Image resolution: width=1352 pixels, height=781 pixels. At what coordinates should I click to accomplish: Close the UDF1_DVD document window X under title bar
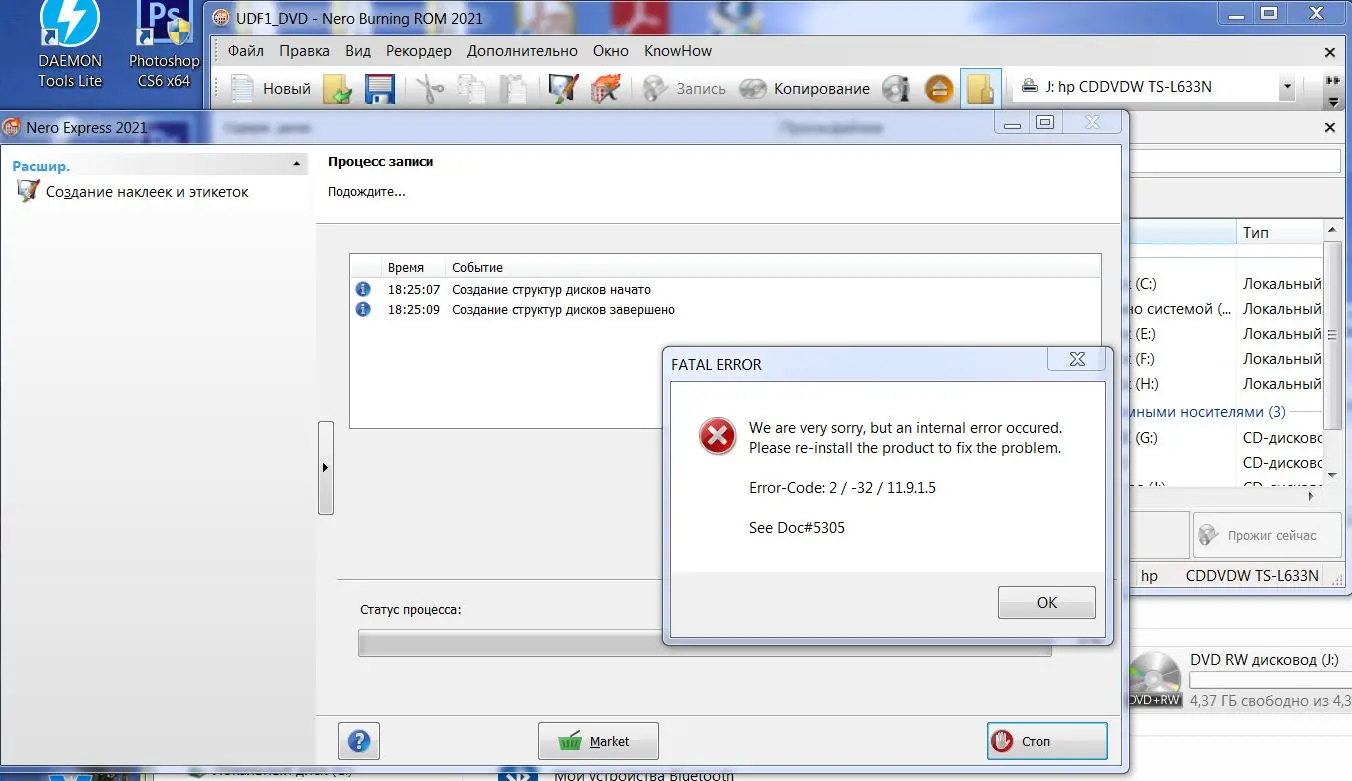click(x=1329, y=52)
